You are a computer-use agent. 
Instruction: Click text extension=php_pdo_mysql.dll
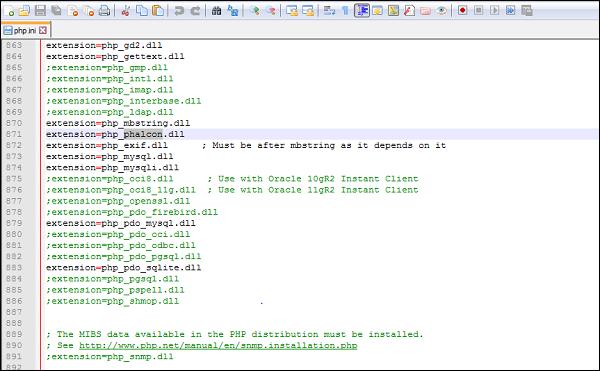(121, 223)
